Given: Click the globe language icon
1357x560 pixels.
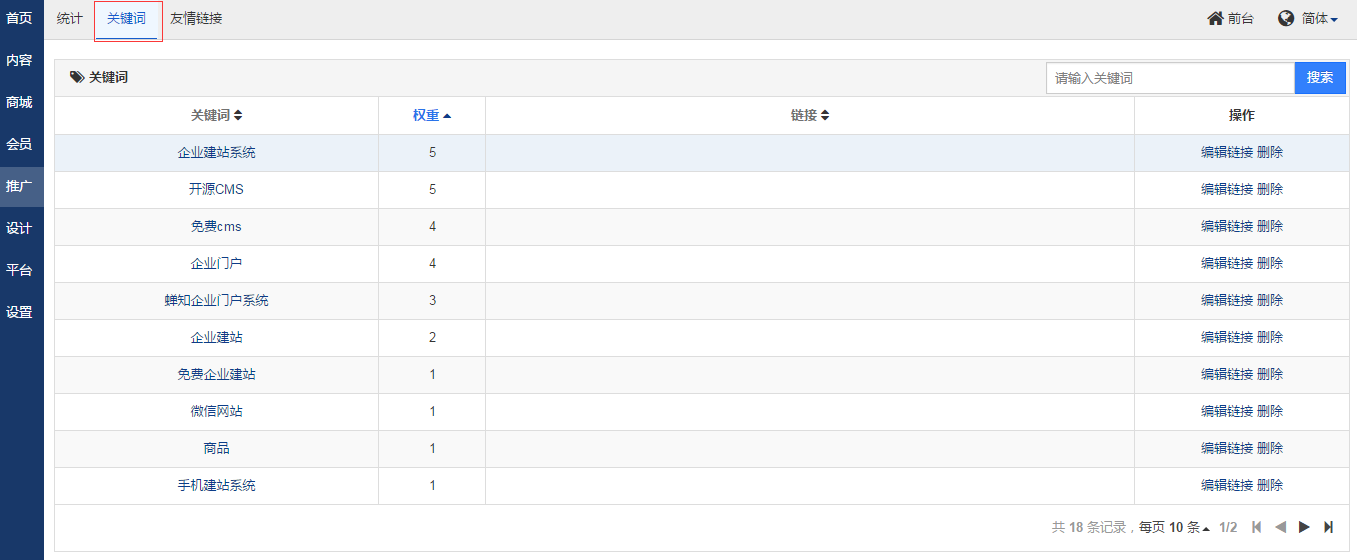Looking at the screenshot, I should 1286,19.
